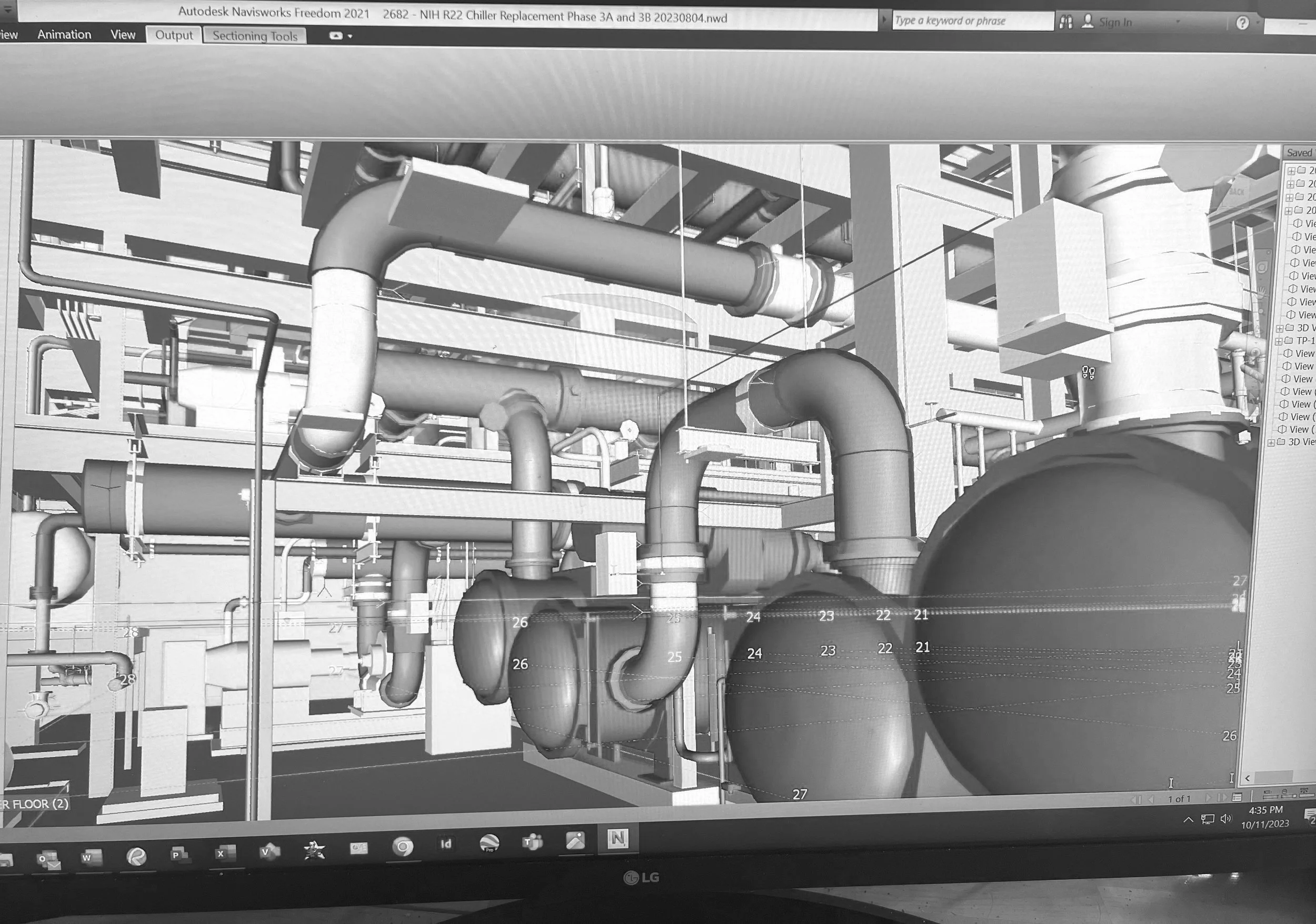The height and width of the screenshot is (924, 1316).
Task: Expand the TP-1 folder in Saved Viewpoints
Action: coord(1279,341)
